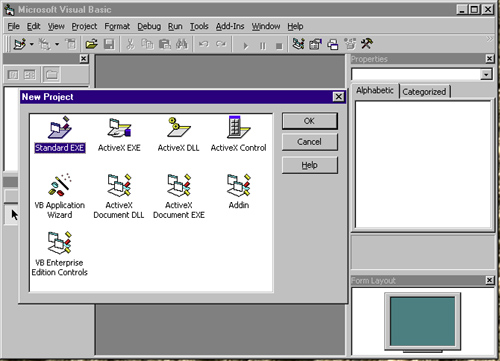The width and height of the screenshot is (500, 361).
Task: Click the Open Project toolbar icon
Action: [91, 44]
